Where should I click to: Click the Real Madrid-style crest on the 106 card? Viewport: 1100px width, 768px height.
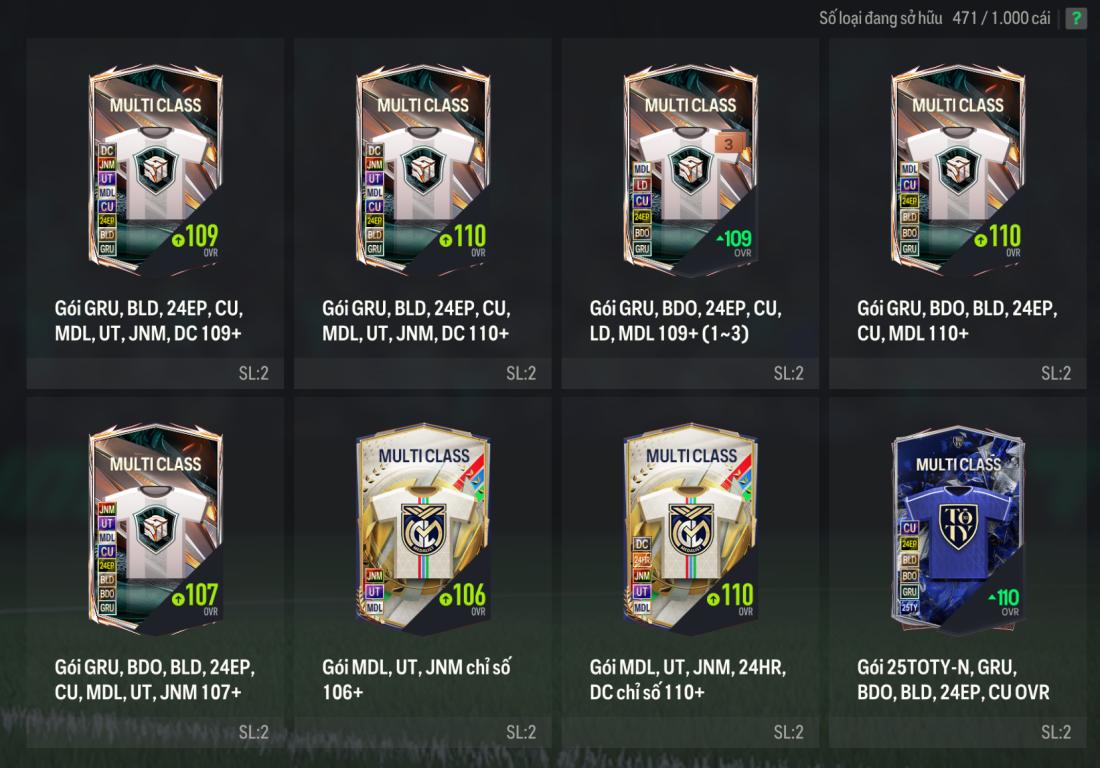click(x=423, y=530)
